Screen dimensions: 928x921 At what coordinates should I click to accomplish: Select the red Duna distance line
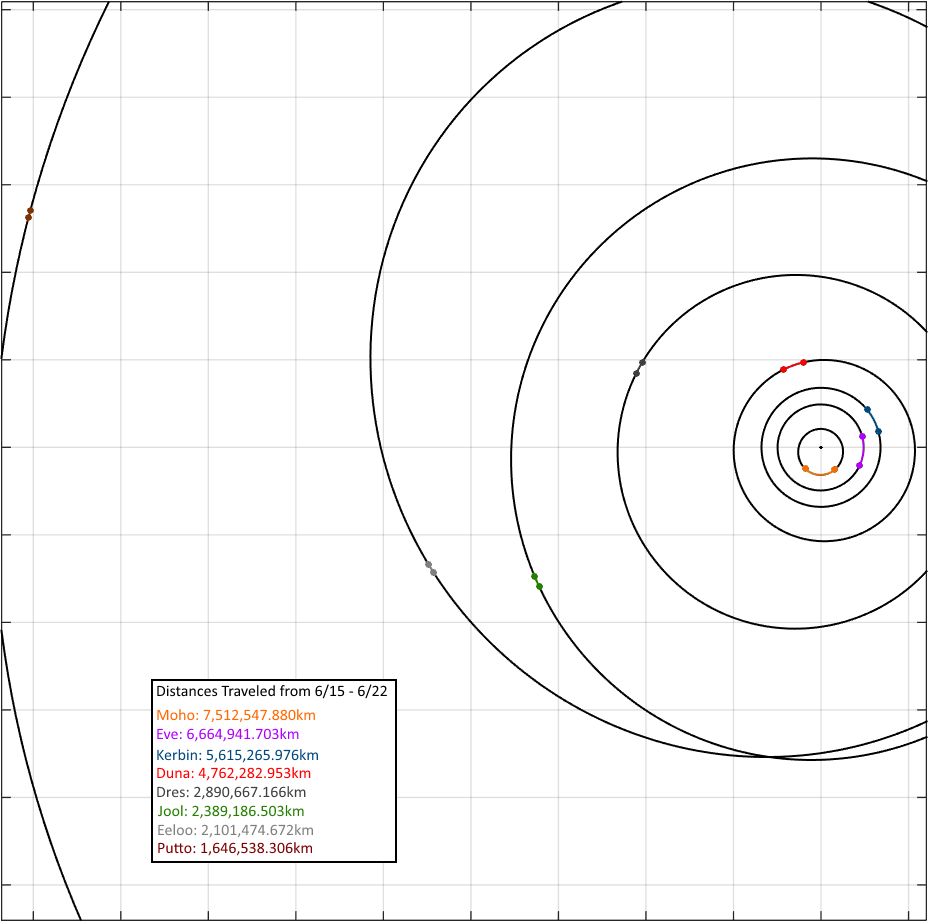tap(234, 773)
